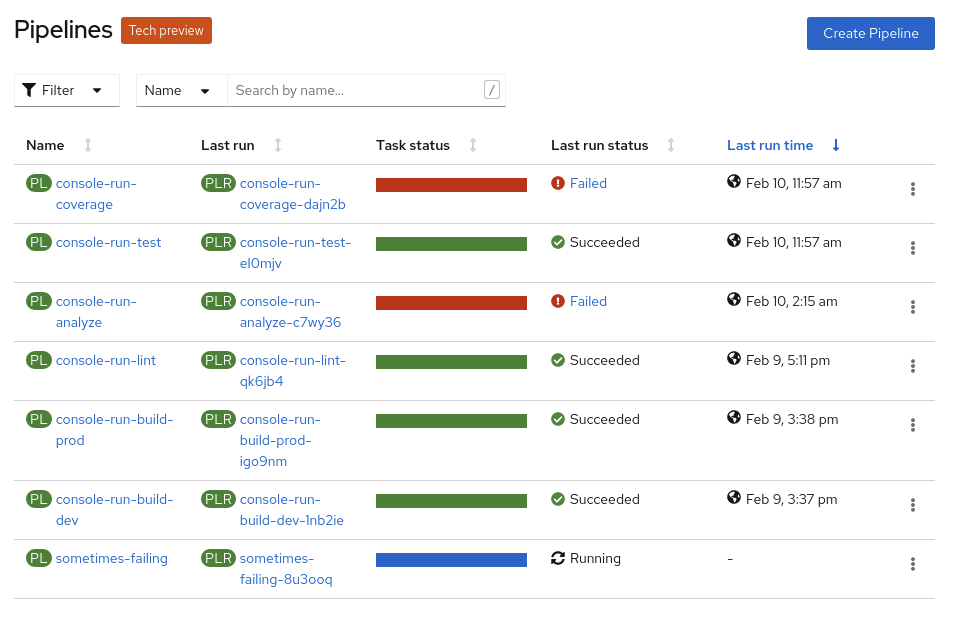
Task: Click kebab menu on console-run-lint row
Action: pyautogui.click(x=912, y=366)
